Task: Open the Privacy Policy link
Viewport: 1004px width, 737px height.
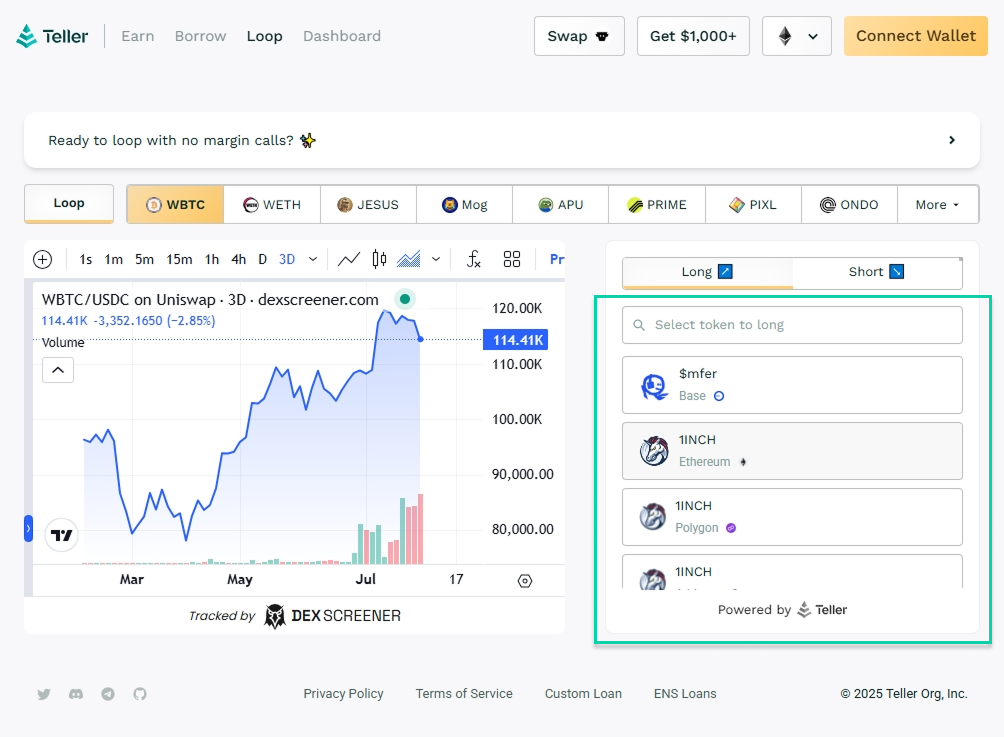Action: tap(343, 693)
